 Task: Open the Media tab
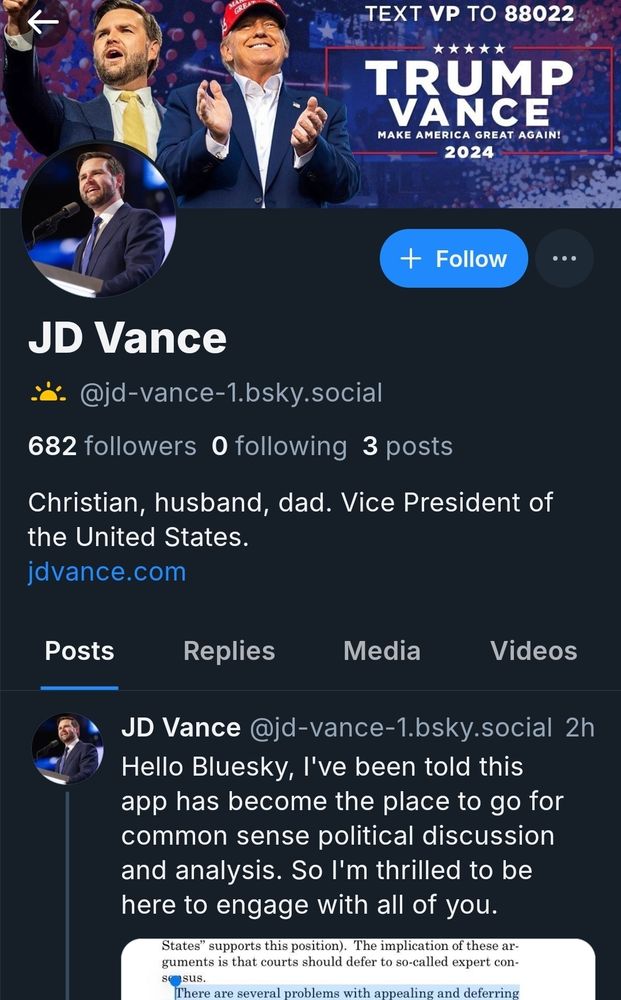coord(381,651)
